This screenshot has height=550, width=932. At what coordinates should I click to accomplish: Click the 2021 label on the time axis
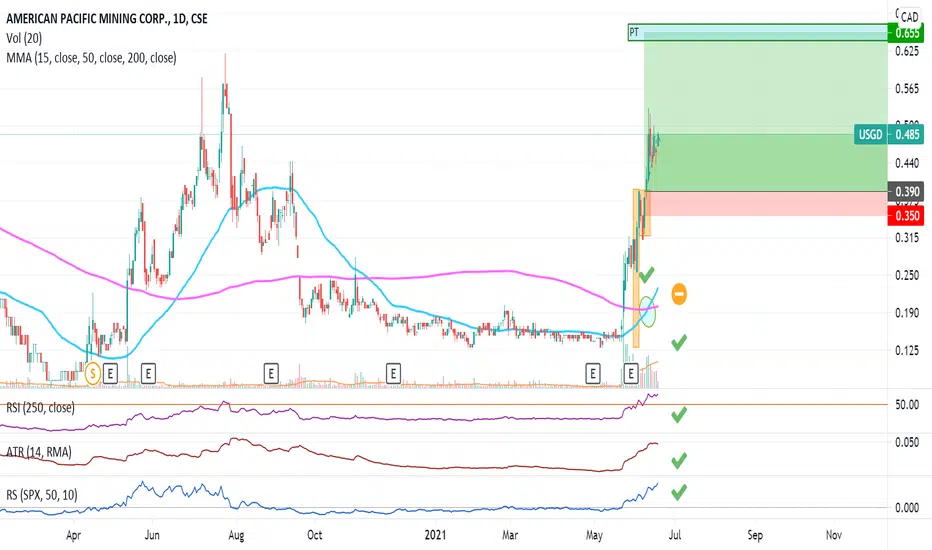[435, 535]
